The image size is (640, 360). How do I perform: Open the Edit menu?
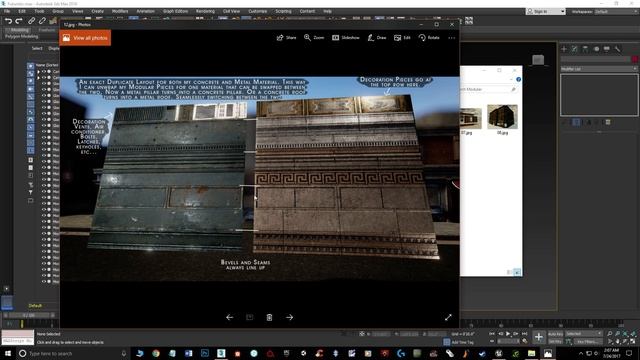22,11
